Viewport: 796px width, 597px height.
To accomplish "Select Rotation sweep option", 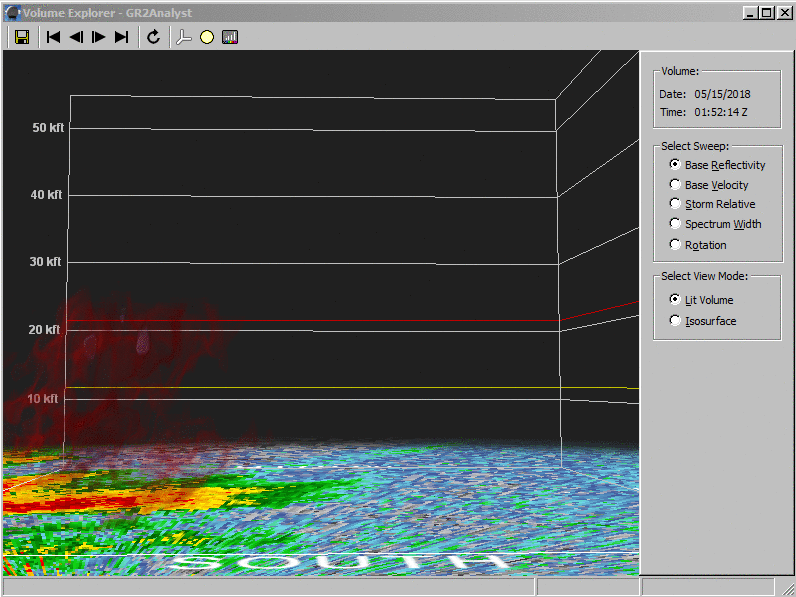I will point(698,245).
